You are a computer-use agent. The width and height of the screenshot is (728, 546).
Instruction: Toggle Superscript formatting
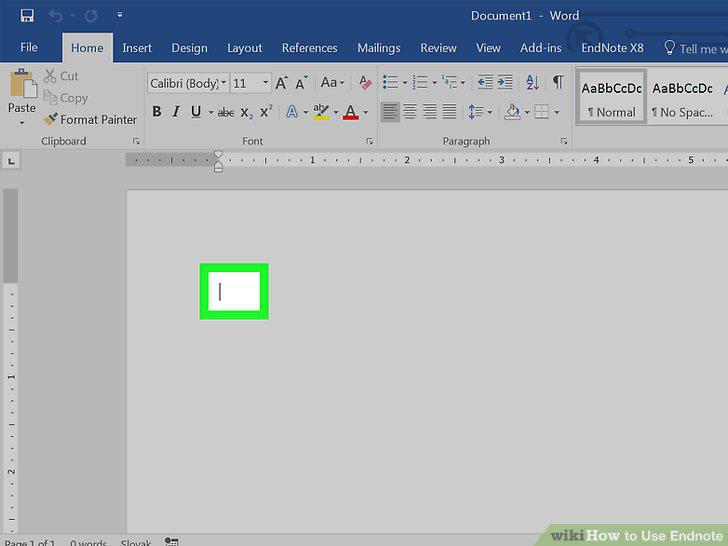click(266, 112)
